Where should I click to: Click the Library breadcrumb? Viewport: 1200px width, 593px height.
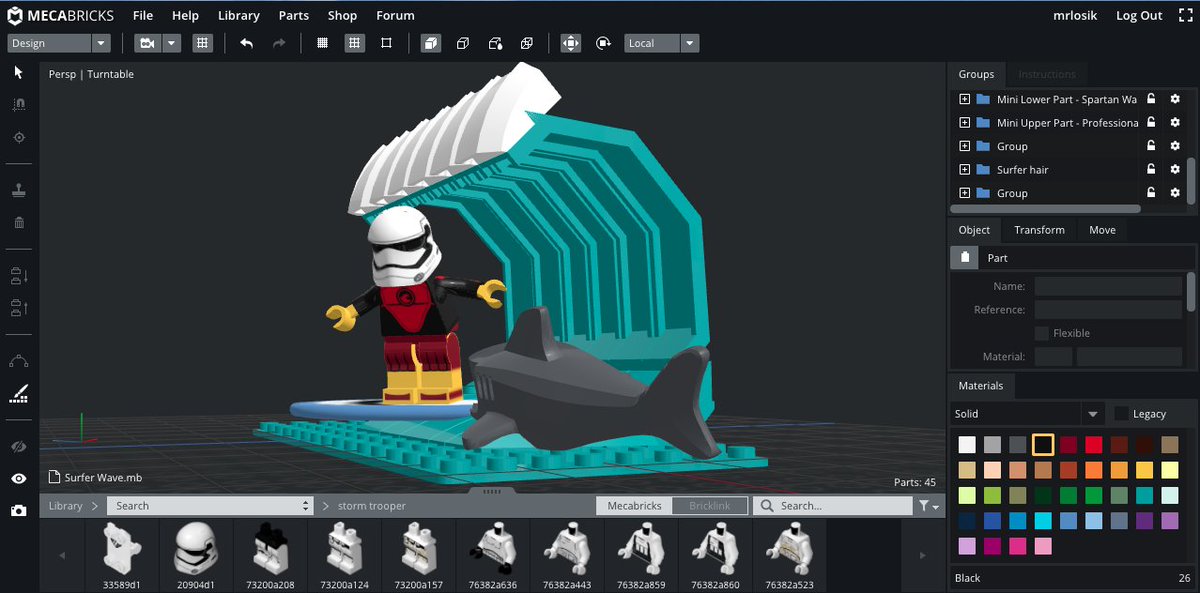[x=65, y=506]
